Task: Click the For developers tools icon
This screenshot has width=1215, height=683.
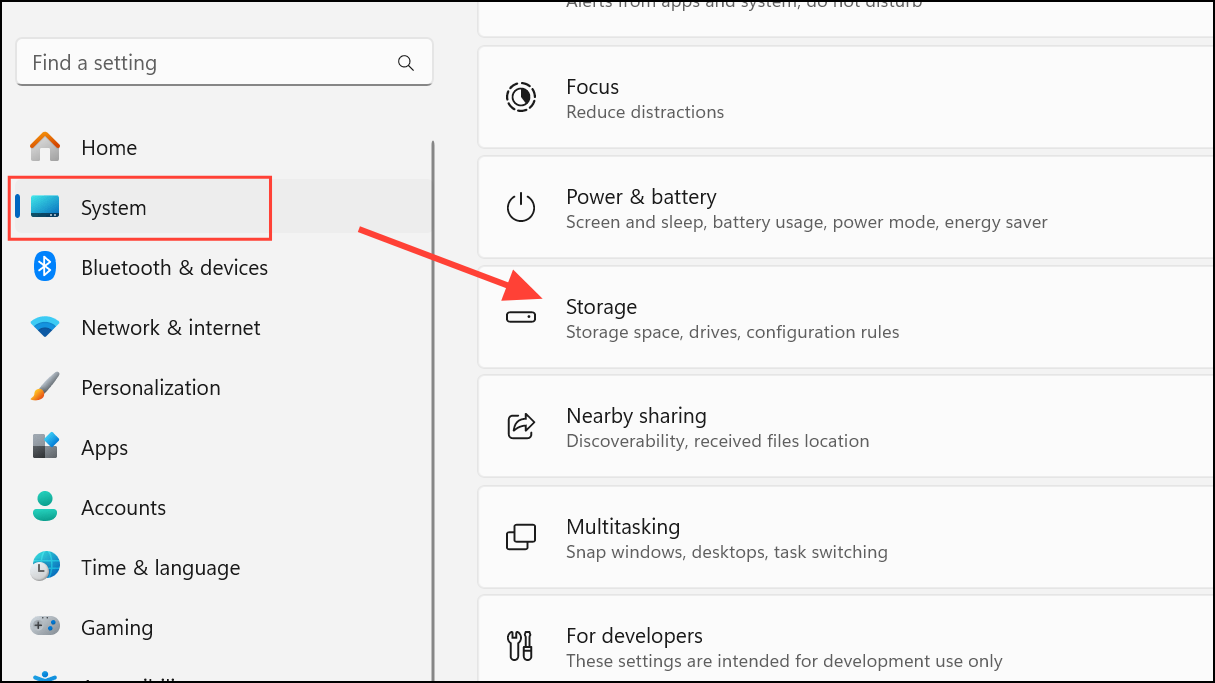Action: 520,647
